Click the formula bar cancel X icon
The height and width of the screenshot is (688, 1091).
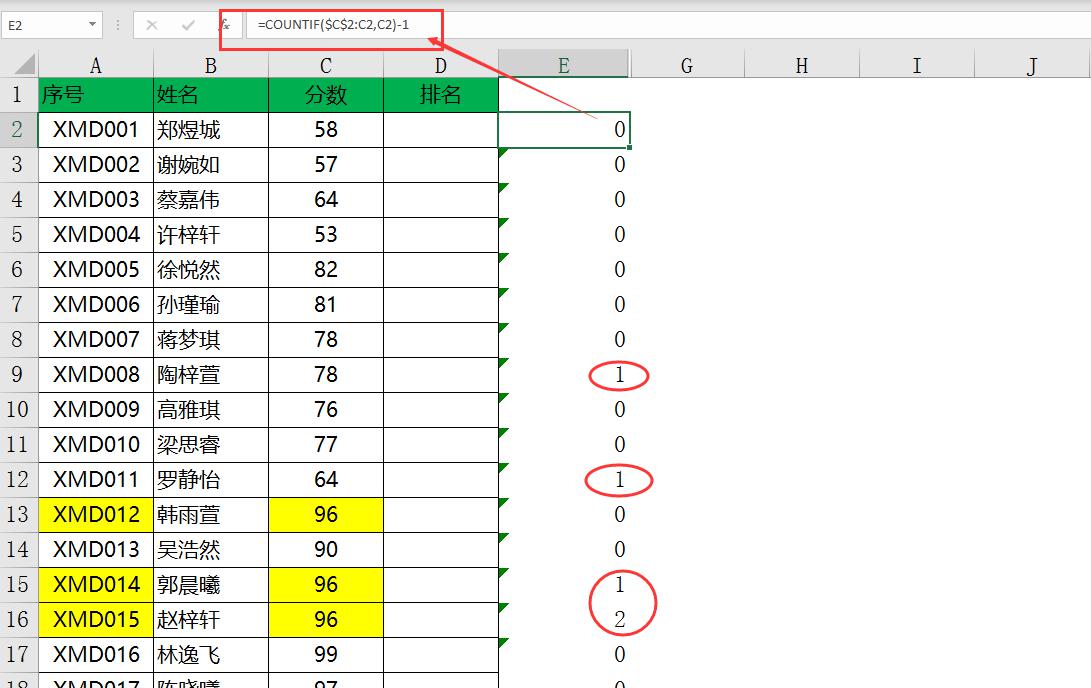[152, 25]
